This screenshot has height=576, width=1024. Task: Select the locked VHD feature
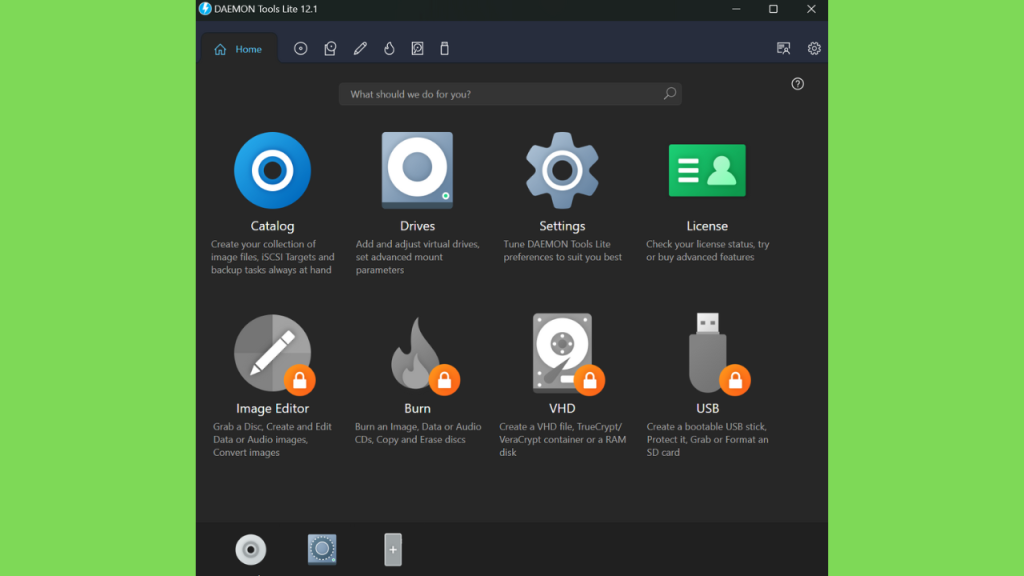click(x=562, y=353)
